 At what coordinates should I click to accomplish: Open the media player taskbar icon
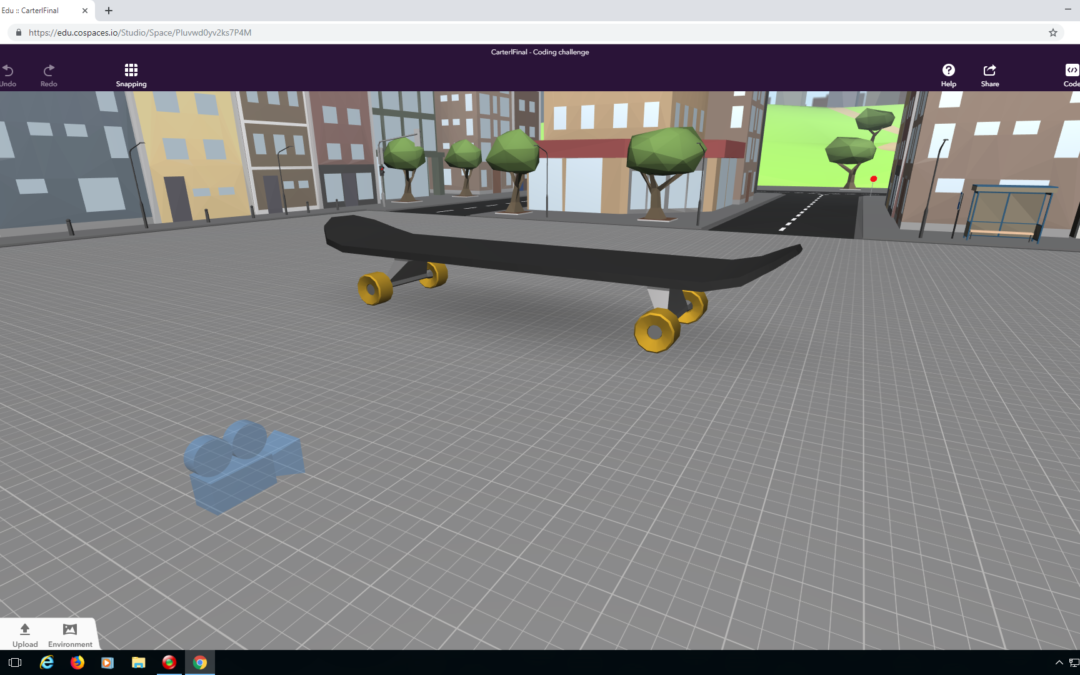tap(107, 663)
